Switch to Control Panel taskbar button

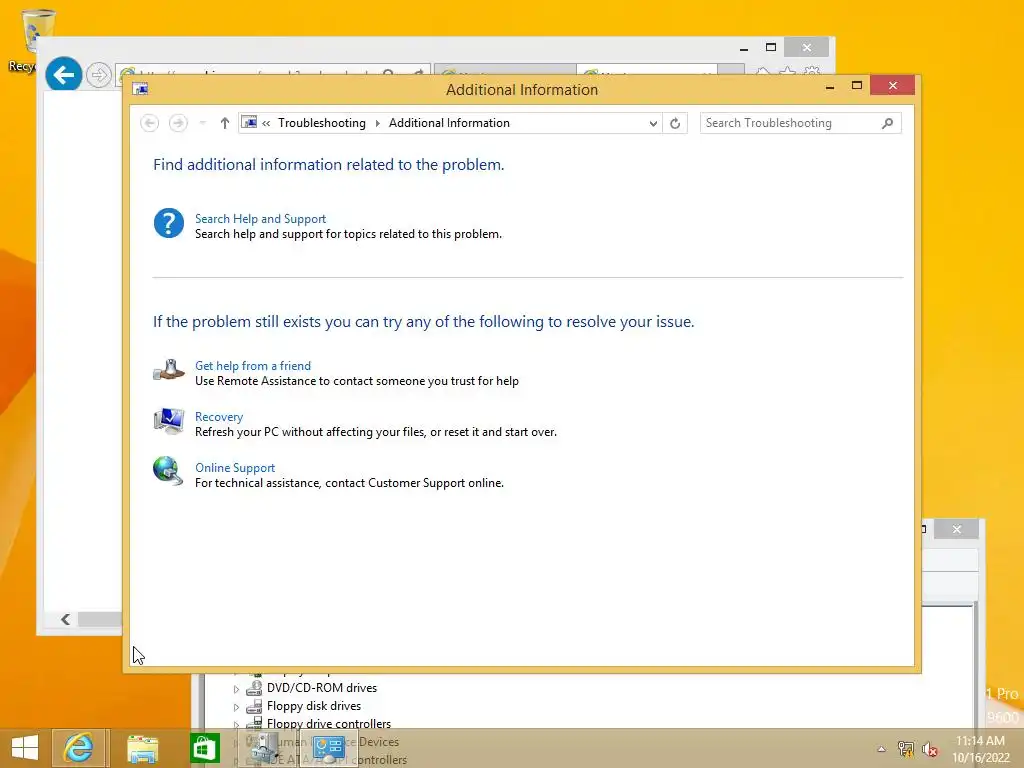click(328, 748)
